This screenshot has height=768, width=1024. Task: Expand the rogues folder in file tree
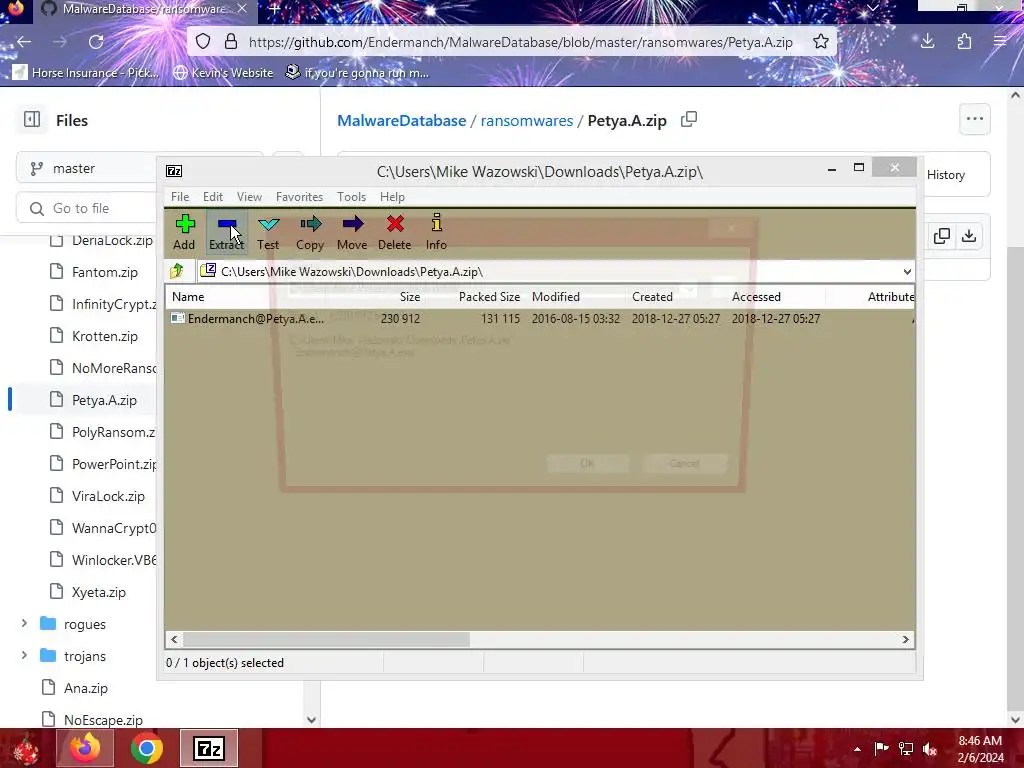tap(24, 624)
